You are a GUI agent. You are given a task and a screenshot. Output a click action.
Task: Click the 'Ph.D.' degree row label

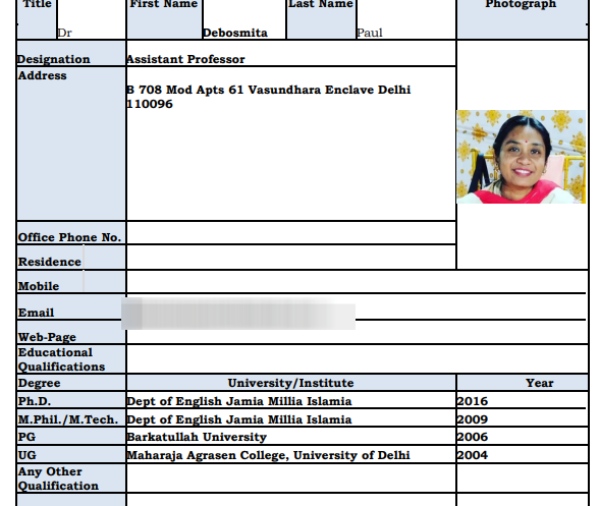click(34, 401)
